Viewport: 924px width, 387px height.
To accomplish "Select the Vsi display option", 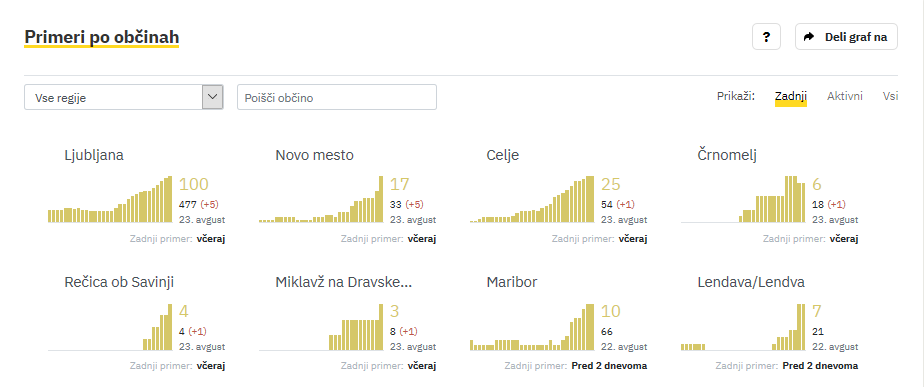I will 890,96.
